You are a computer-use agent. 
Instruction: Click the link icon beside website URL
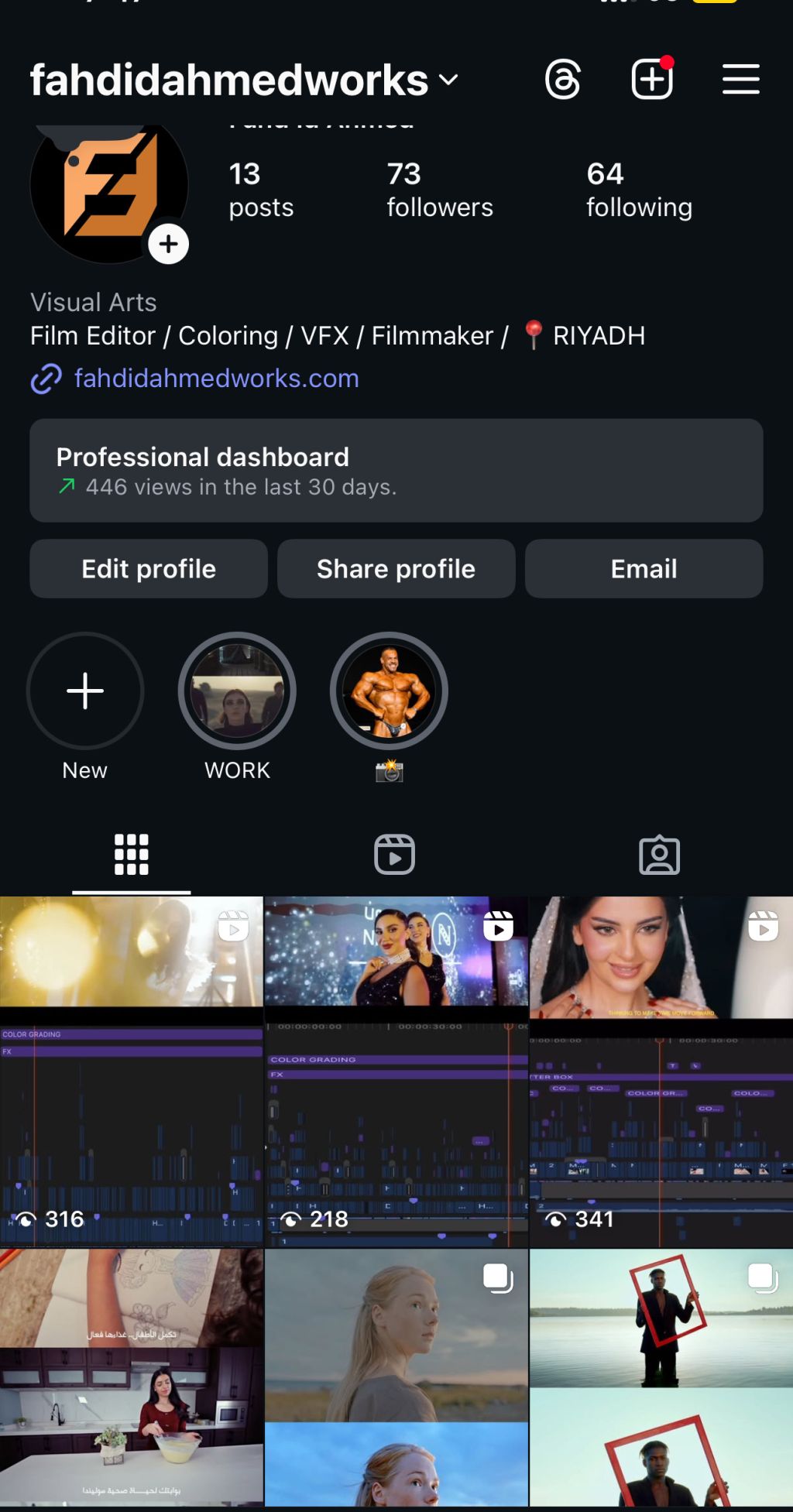(46, 379)
